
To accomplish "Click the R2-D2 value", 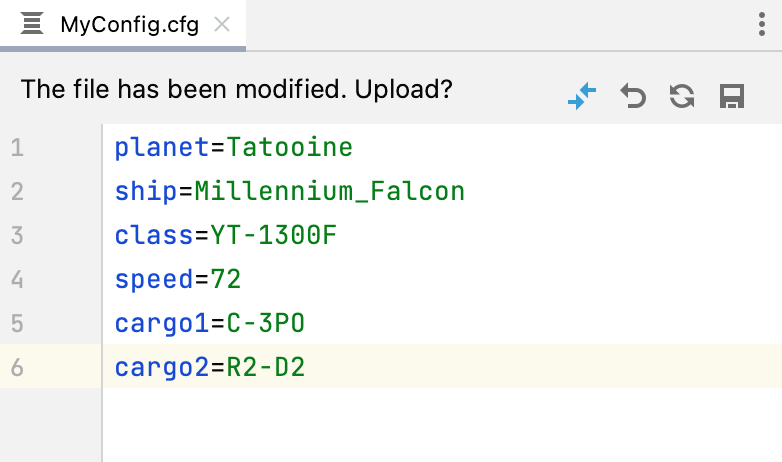I will 264,367.
